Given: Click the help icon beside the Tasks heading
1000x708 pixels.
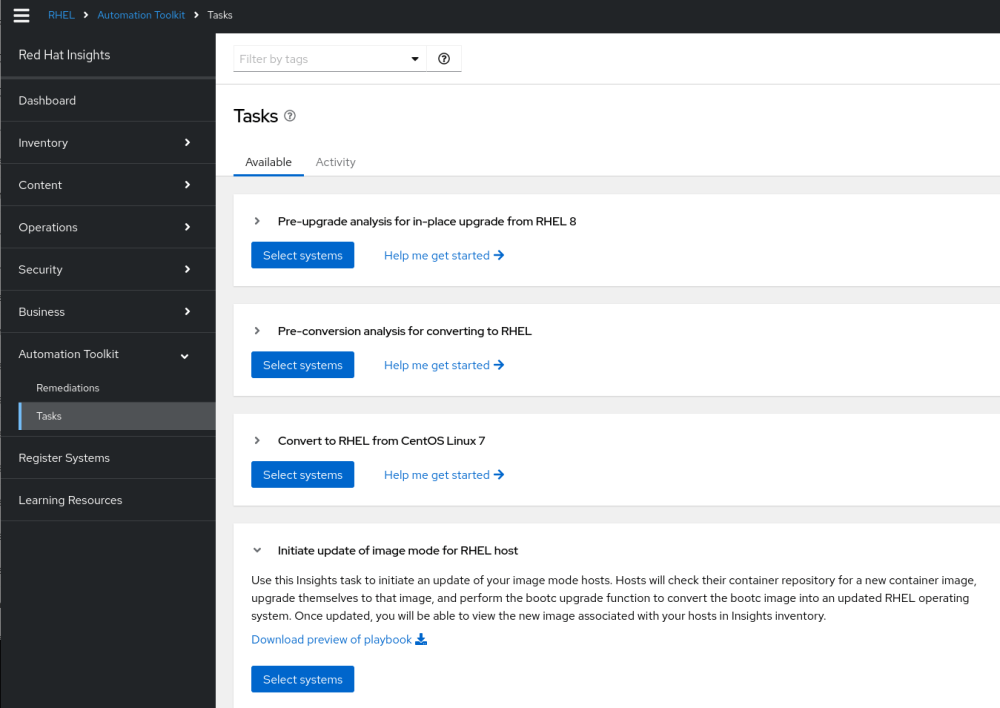Looking at the screenshot, I should (289, 116).
